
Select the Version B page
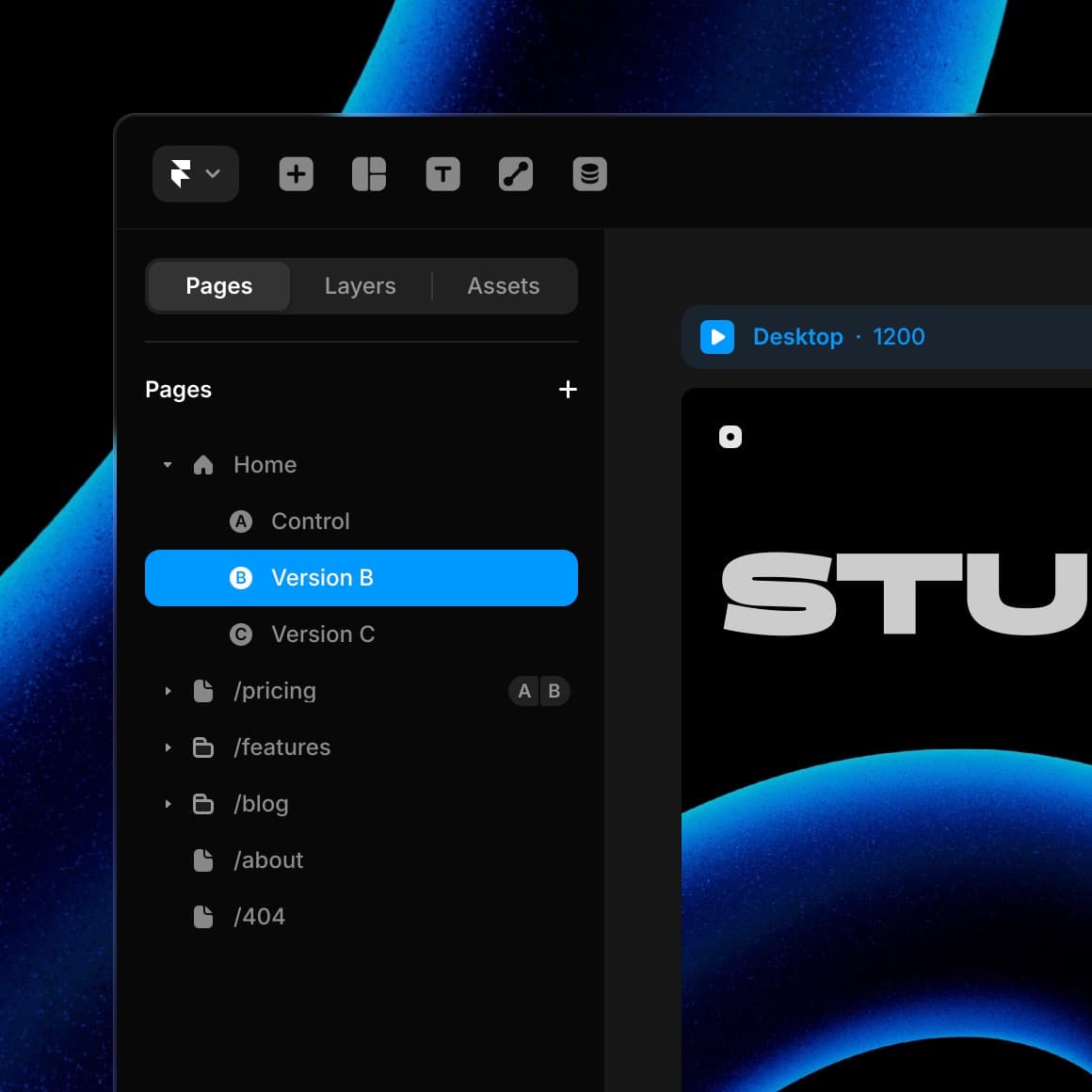coord(361,578)
